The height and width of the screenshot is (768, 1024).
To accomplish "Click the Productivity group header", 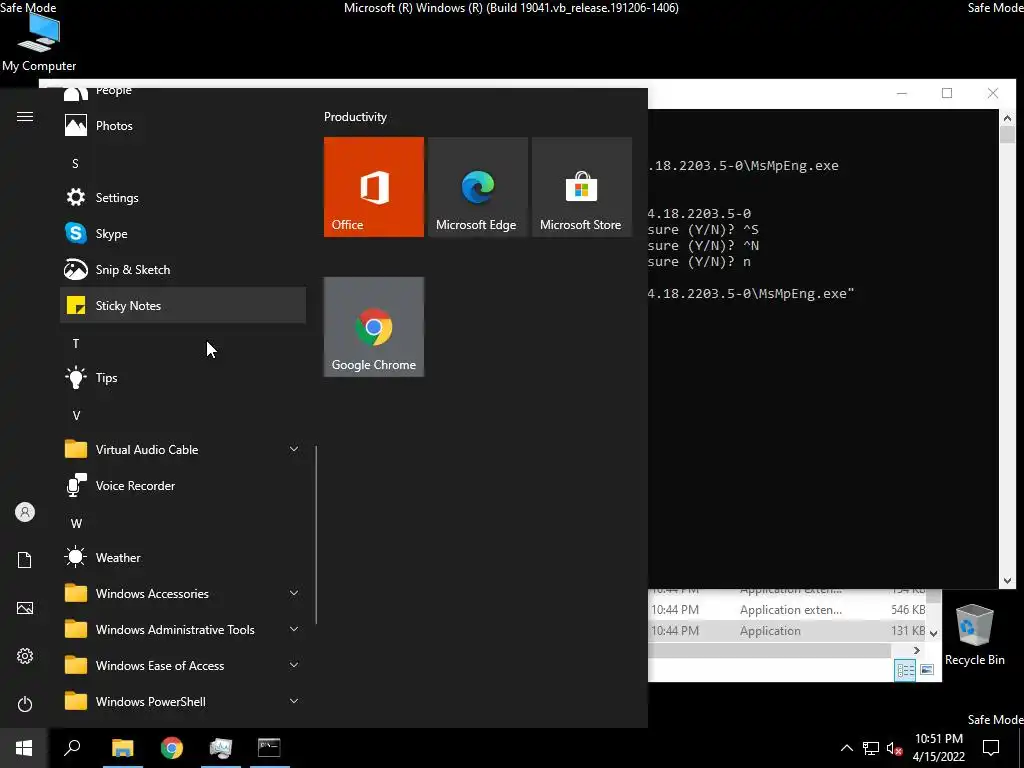I will [355, 117].
